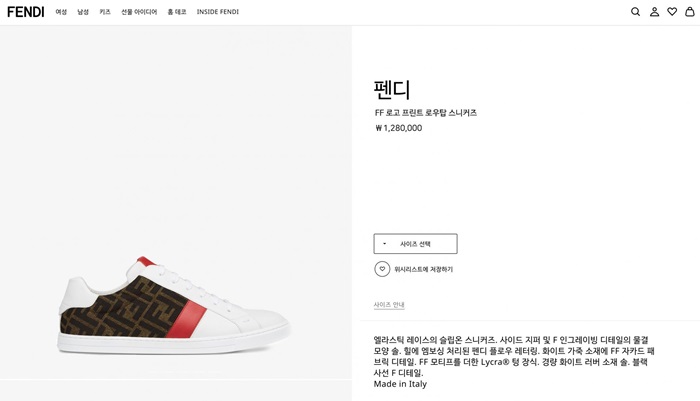Select the 키즈 menu item

105,12
